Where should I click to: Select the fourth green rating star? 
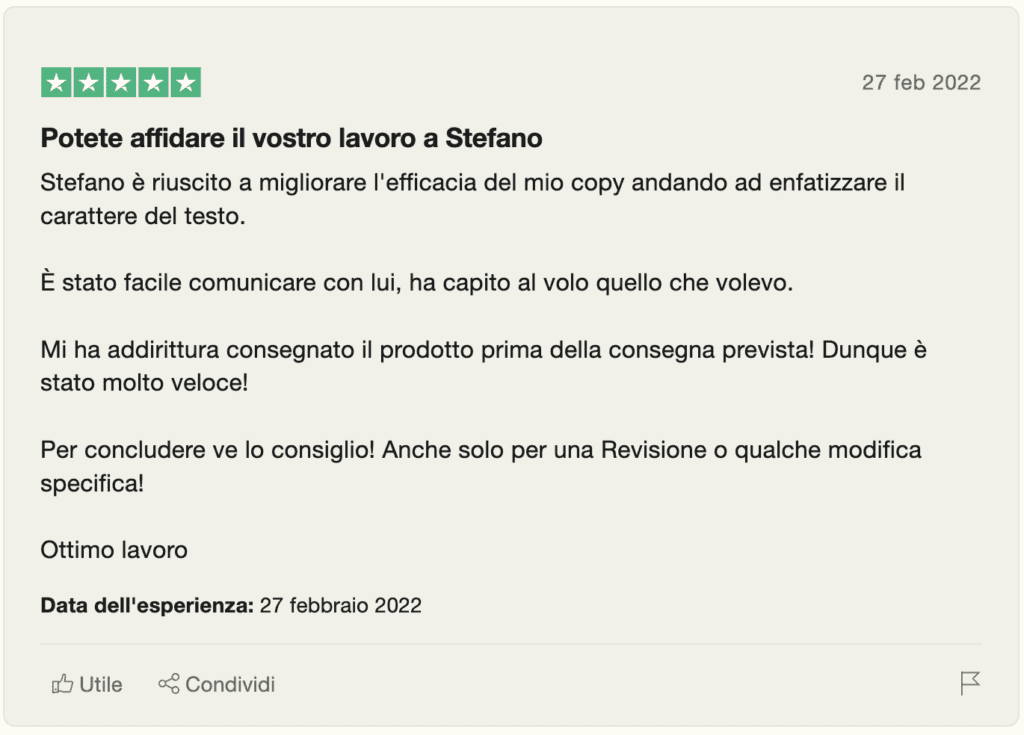[153, 82]
